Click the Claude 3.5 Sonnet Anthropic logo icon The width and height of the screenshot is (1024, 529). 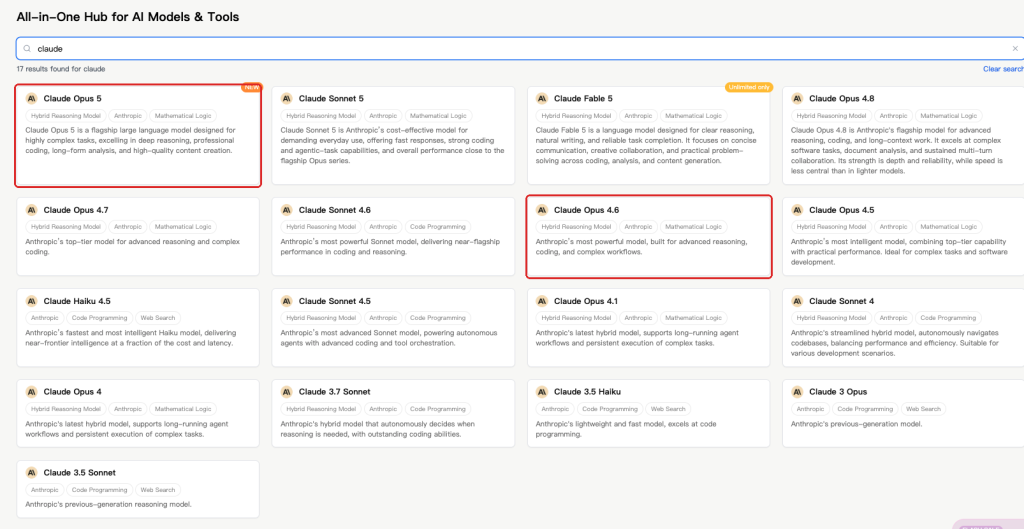(31, 472)
